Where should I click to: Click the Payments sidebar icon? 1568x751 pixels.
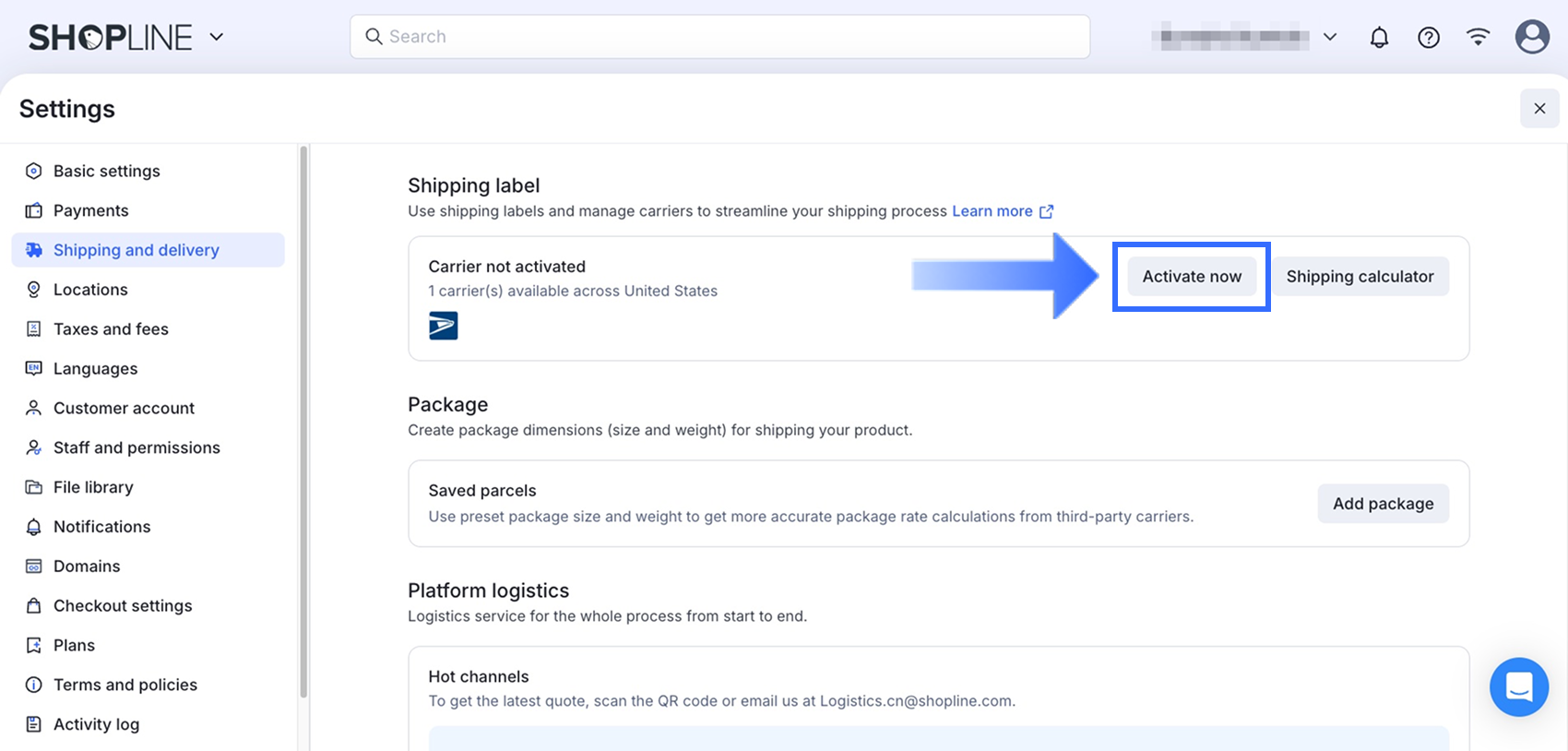tap(34, 210)
